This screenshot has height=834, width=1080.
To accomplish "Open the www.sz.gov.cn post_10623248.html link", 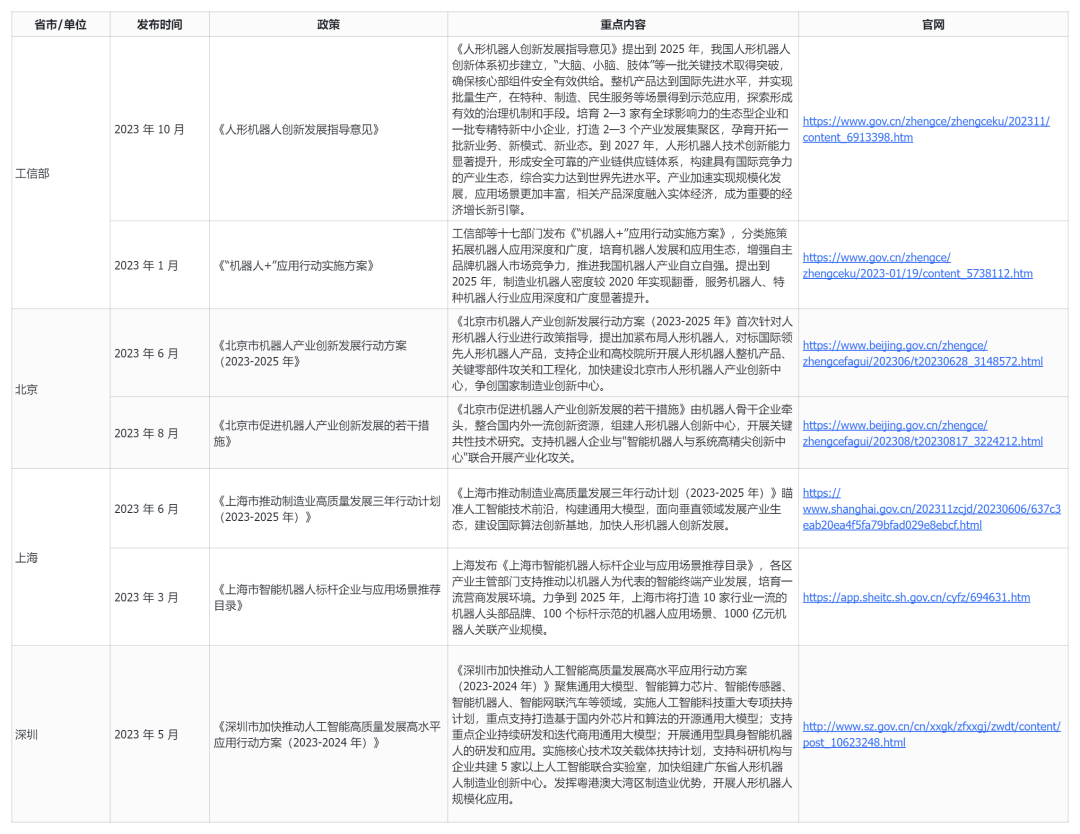I will (931, 734).
